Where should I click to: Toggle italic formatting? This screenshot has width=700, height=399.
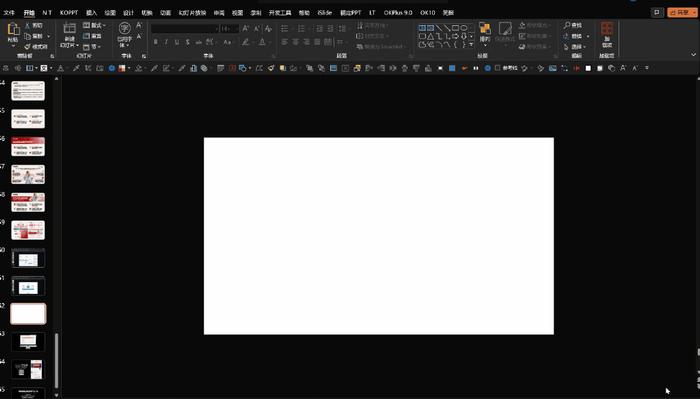click(166, 42)
